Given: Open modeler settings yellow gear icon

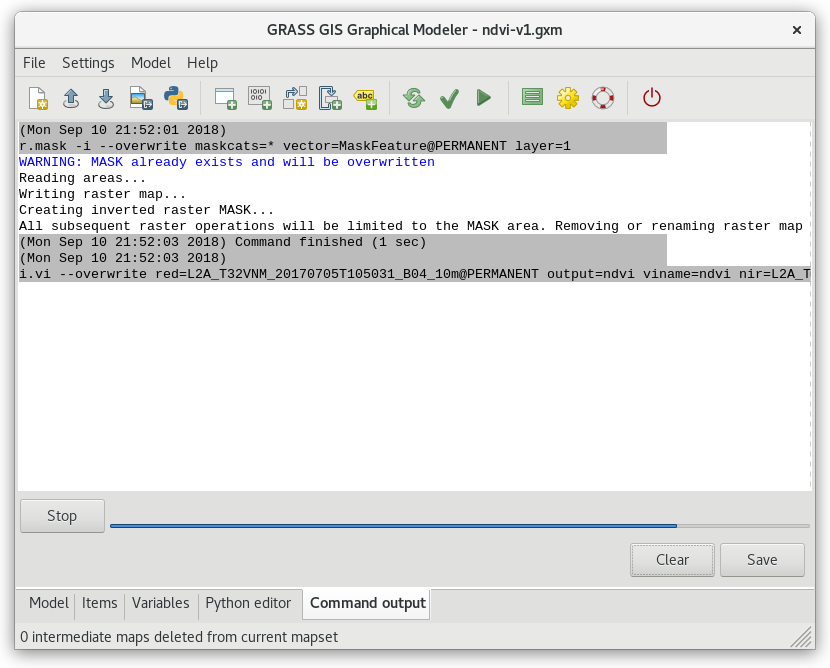Looking at the screenshot, I should tap(567, 98).
